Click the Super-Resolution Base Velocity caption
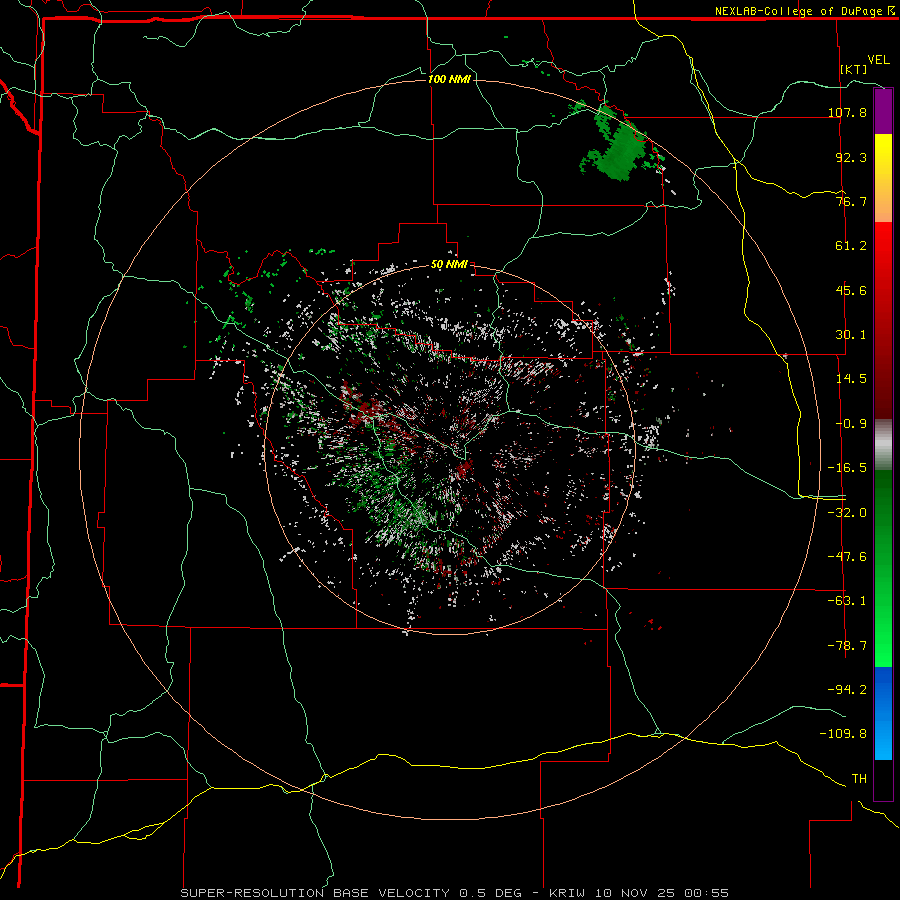 click(x=455, y=893)
